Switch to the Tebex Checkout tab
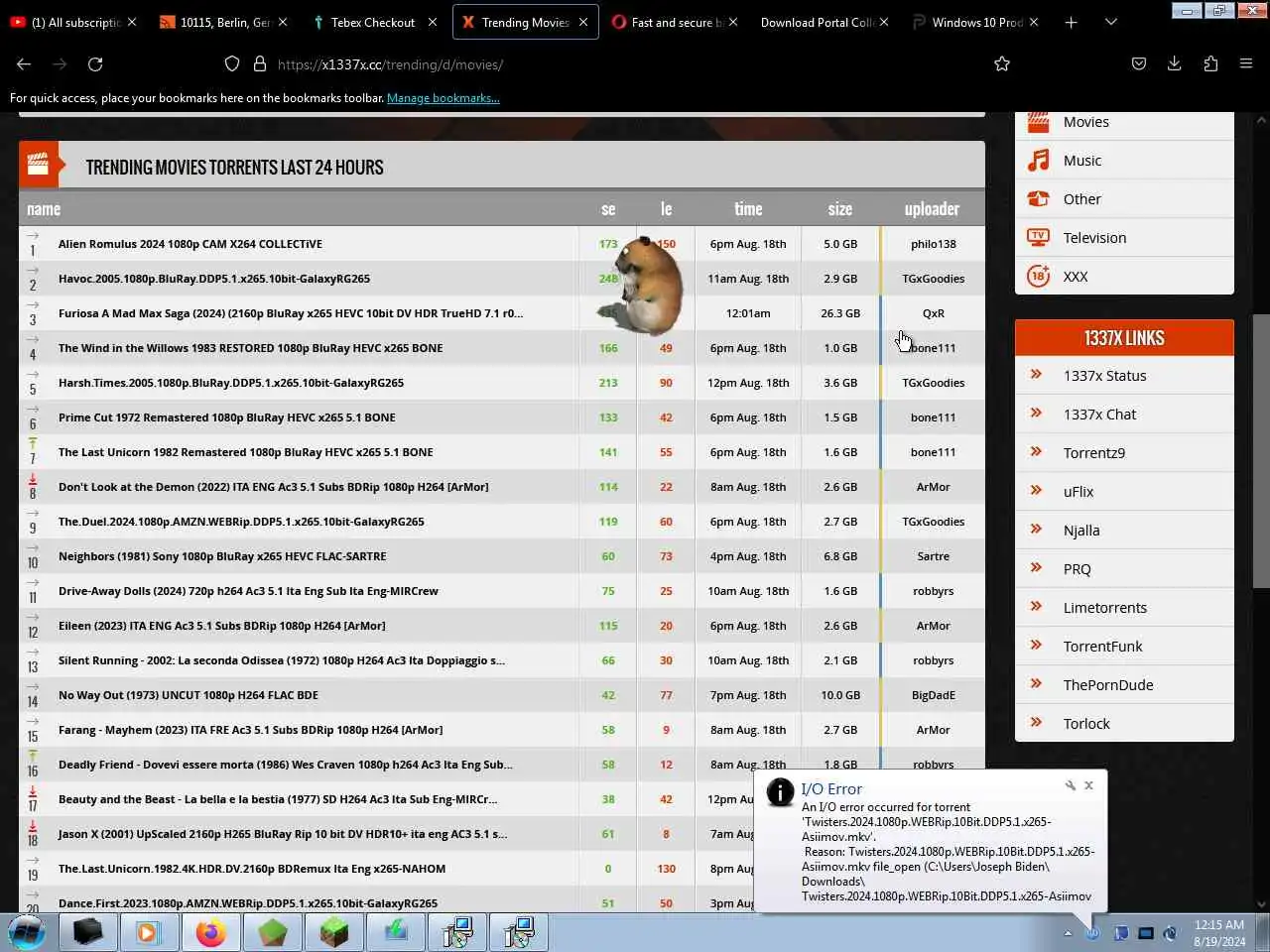This screenshot has height=952, width=1270. pos(372,22)
